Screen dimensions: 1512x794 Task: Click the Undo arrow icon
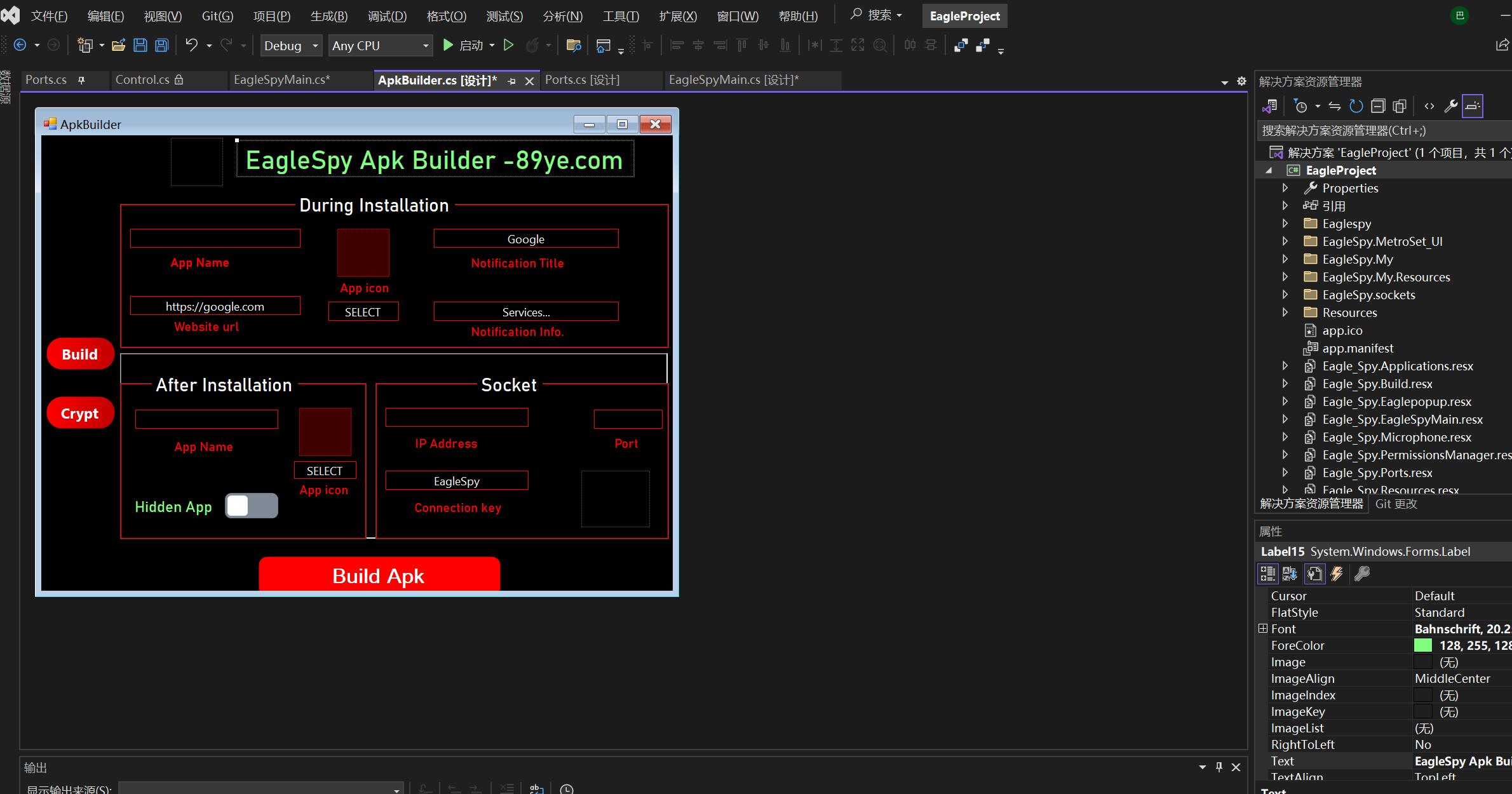click(x=191, y=45)
